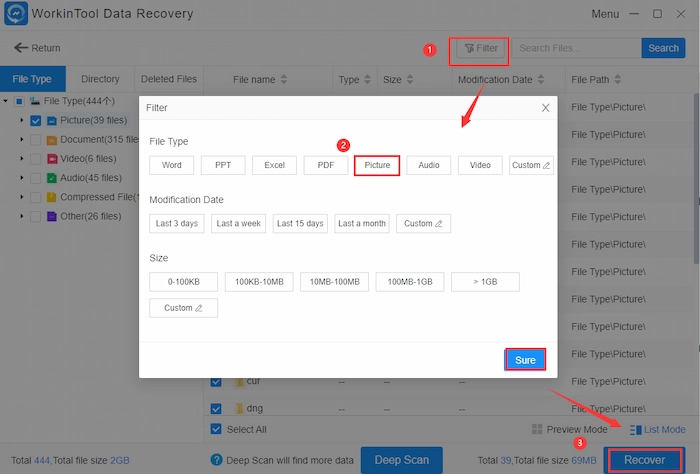Click the Document folder icon in tree
The height and width of the screenshot is (474, 700).
pos(52,140)
